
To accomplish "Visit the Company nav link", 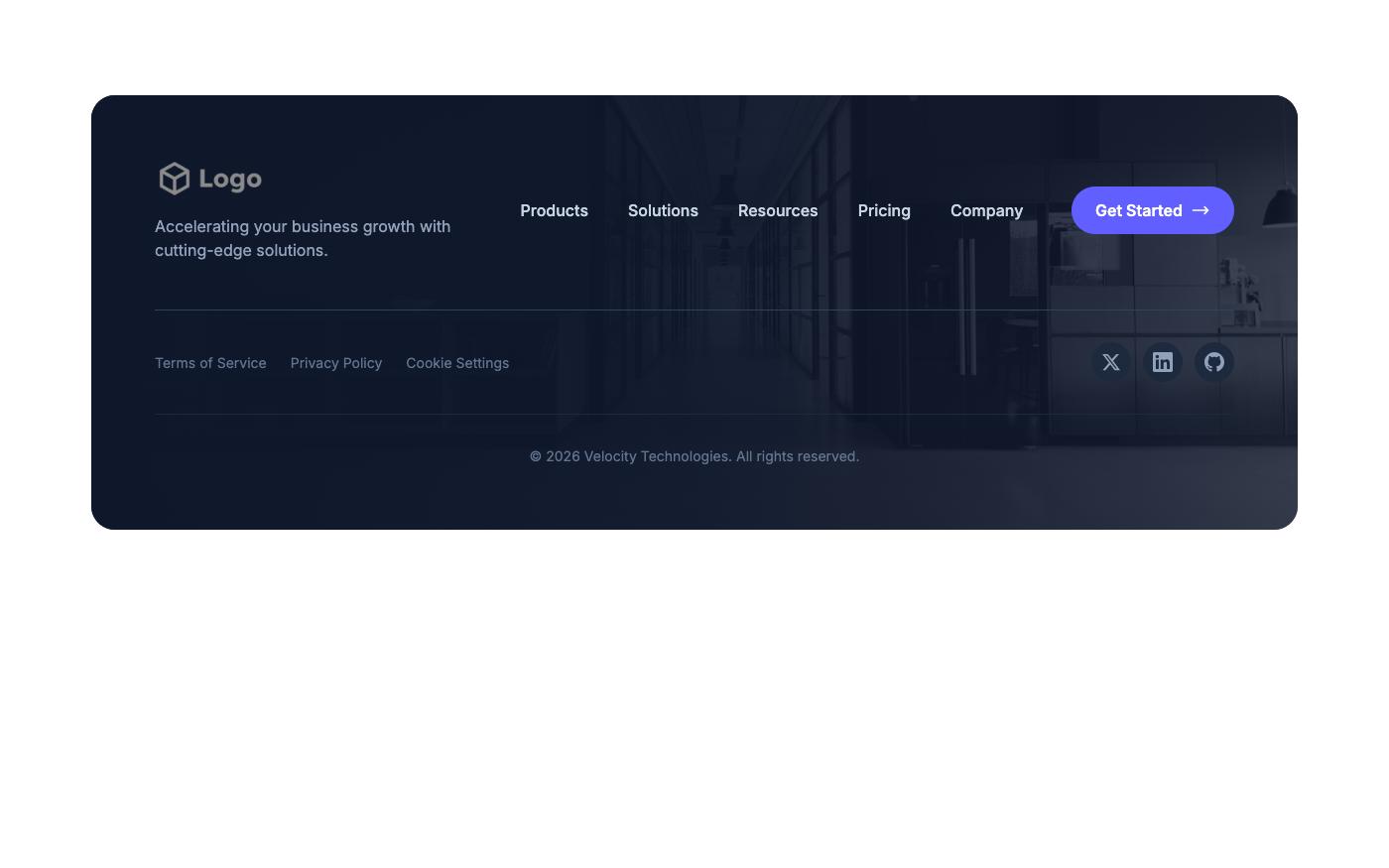I will [x=986, y=210].
